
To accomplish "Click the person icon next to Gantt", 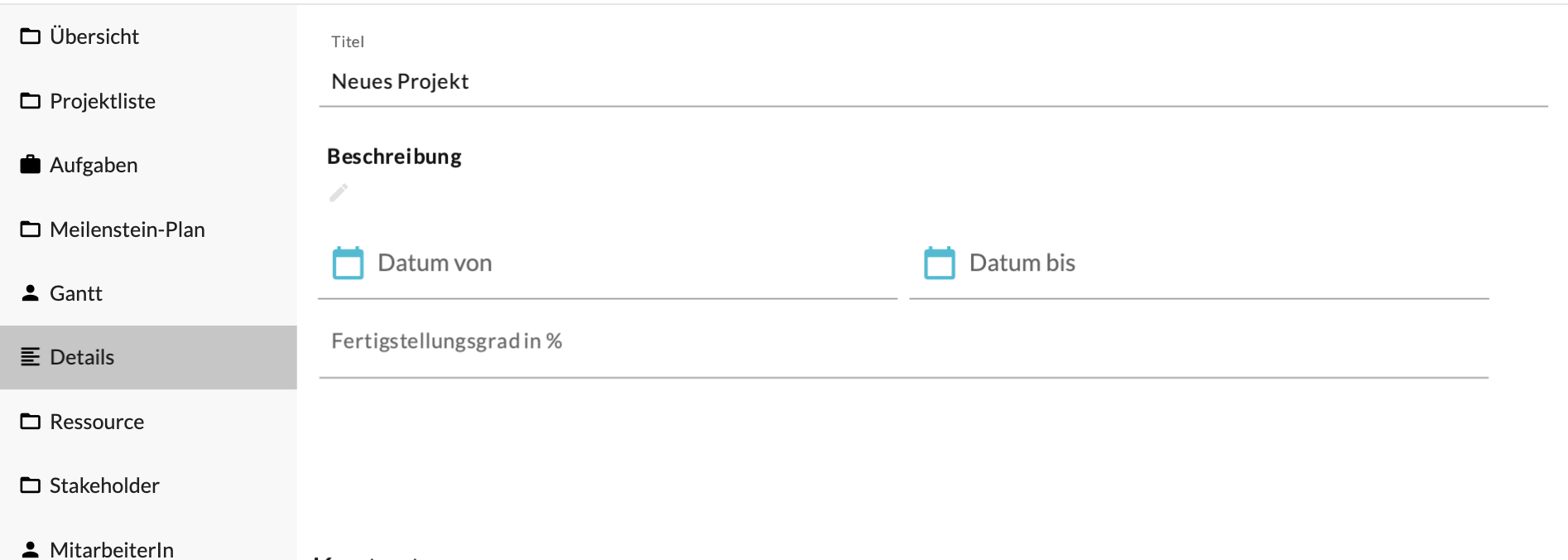I will pyautogui.click(x=31, y=293).
